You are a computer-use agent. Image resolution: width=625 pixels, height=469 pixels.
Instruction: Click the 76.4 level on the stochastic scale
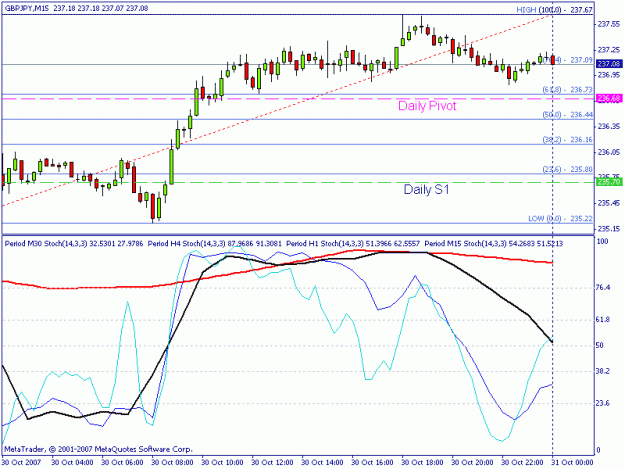pyautogui.click(x=603, y=288)
